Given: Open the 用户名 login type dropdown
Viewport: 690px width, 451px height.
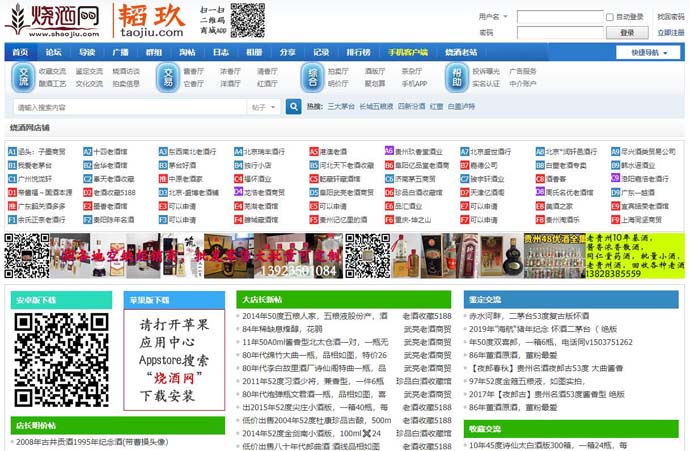Looking at the screenshot, I should coord(493,17).
